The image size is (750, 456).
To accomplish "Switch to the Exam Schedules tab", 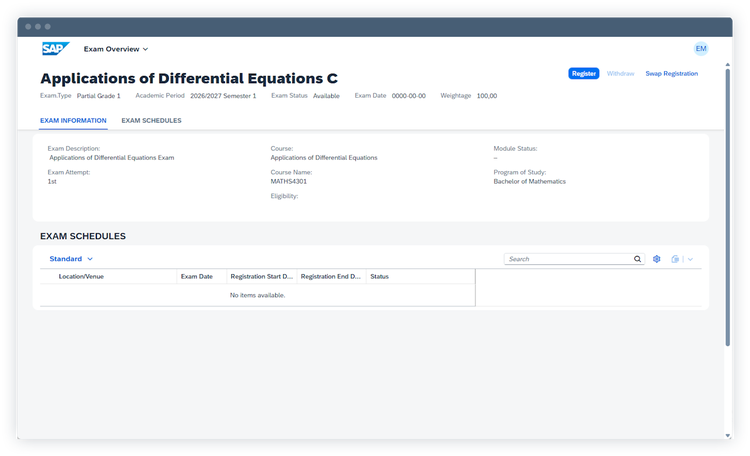I will [x=151, y=121].
